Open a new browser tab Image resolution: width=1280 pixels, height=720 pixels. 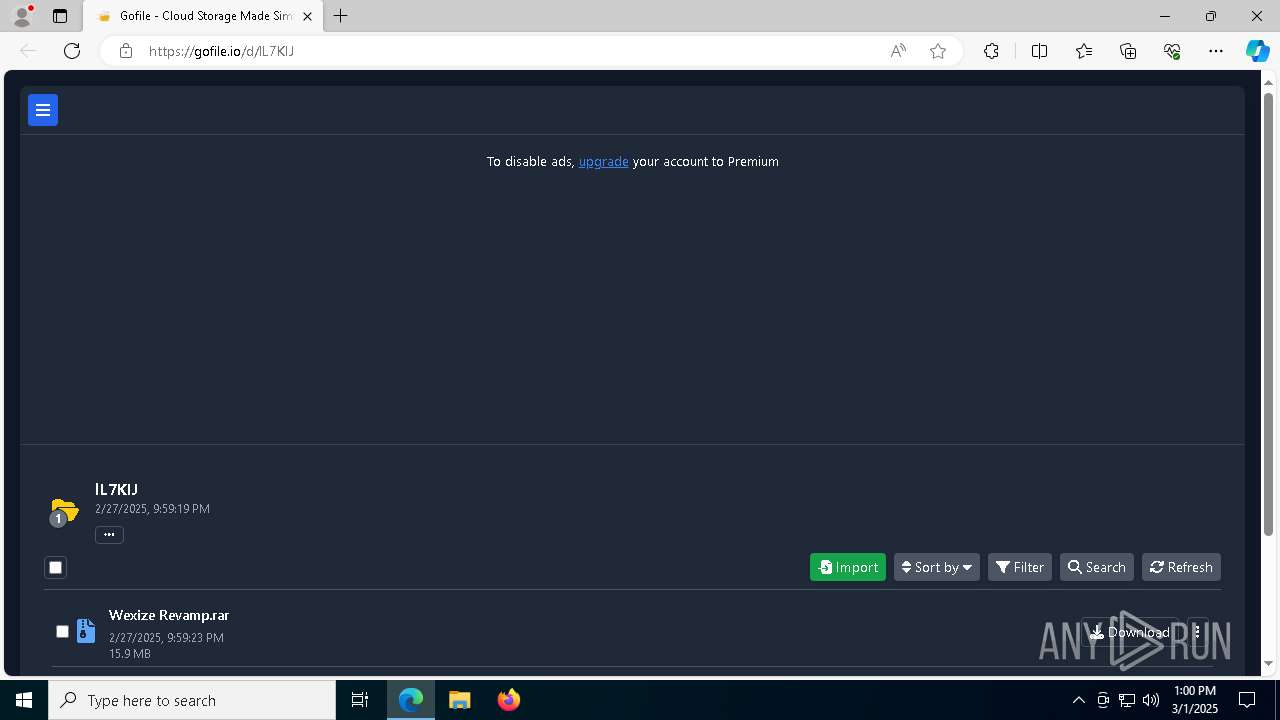pos(341,16)
